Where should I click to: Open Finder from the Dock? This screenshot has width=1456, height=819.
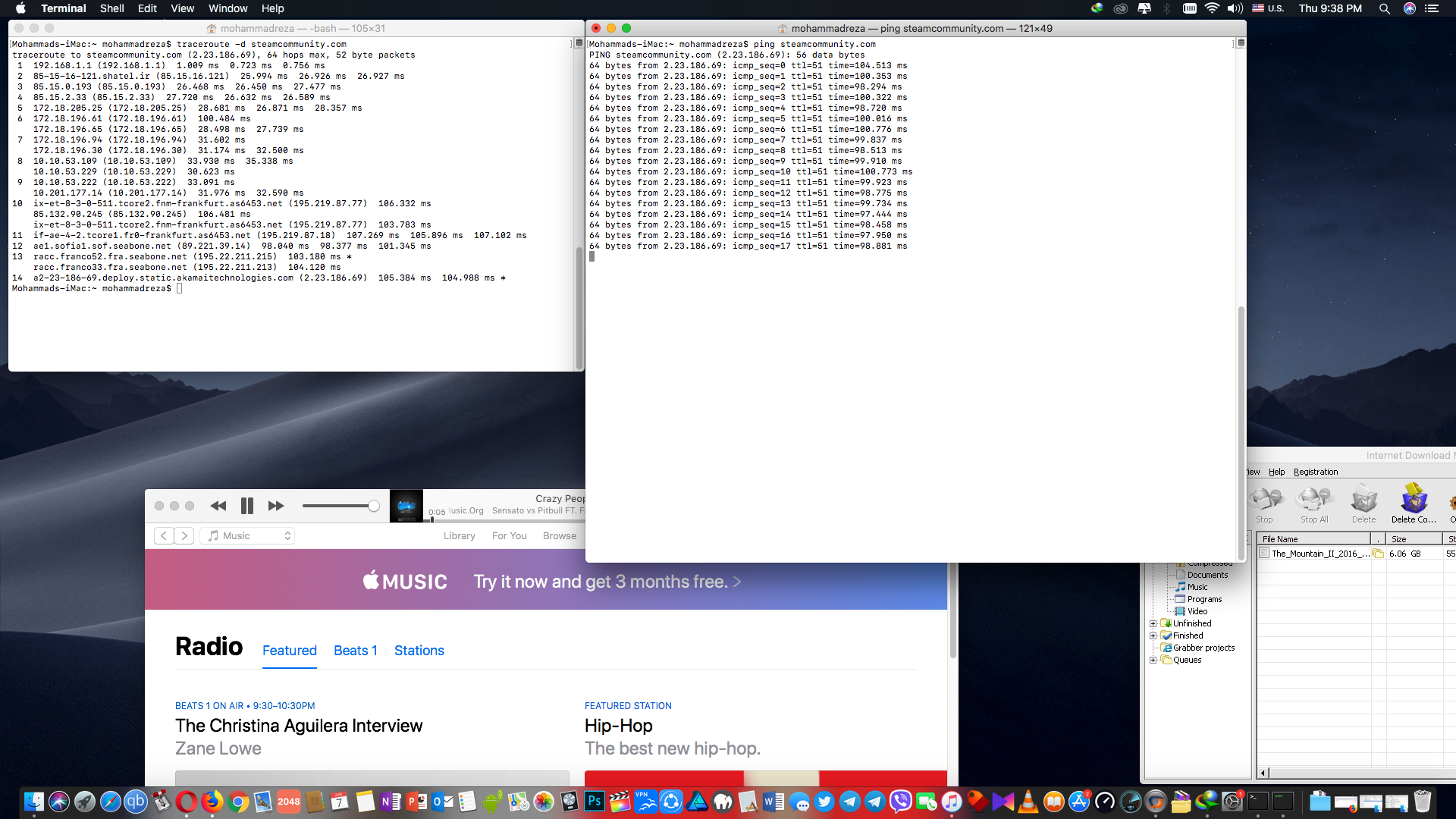point(33,802)
